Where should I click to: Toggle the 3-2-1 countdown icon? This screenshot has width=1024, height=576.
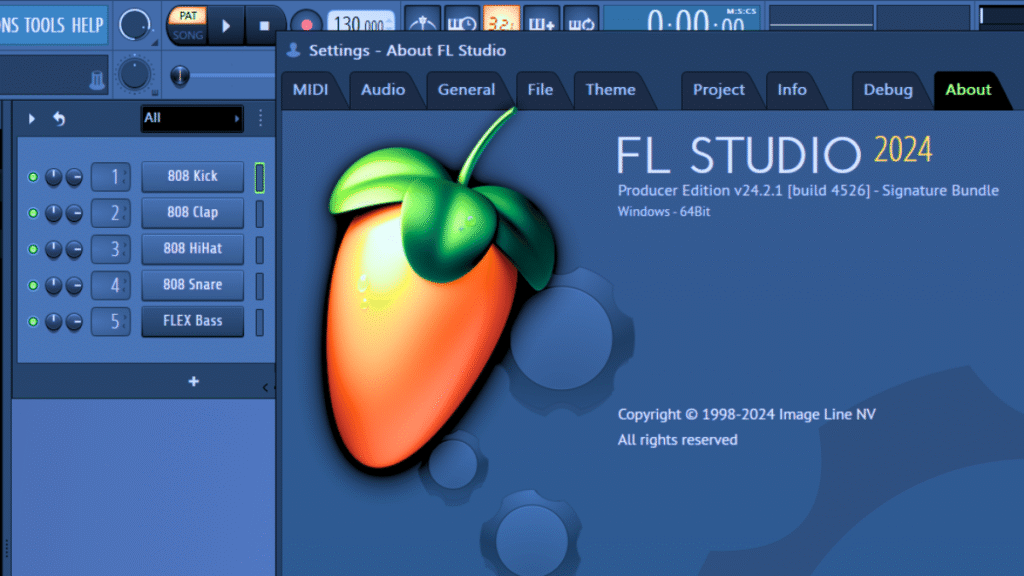(x=502, y=22)
